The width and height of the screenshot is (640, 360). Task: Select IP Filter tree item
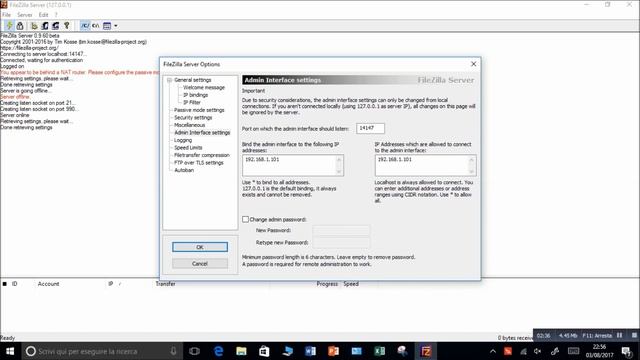[192, 102]
